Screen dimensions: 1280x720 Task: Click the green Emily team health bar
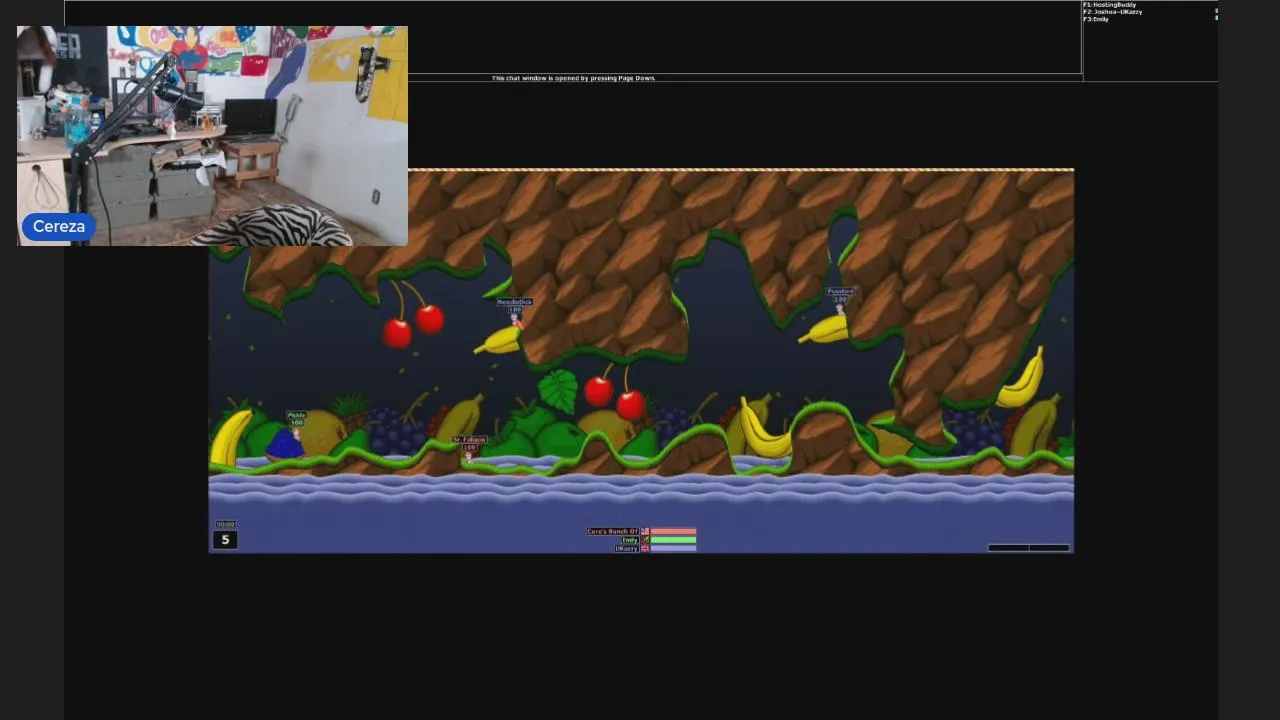tap(673, 540)
